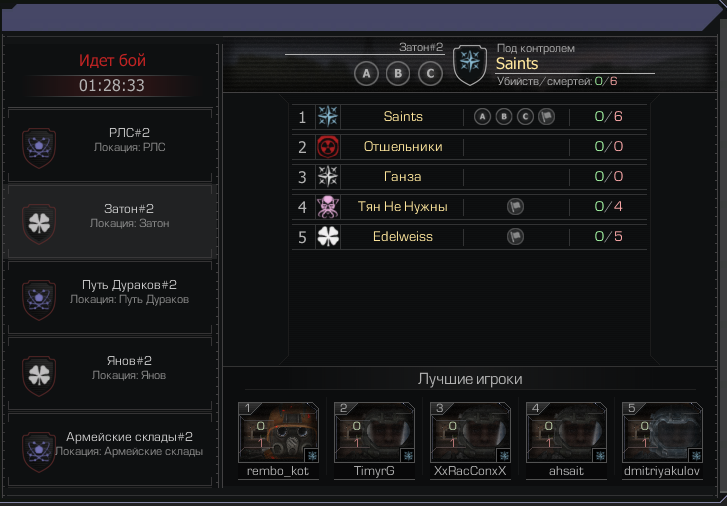The height and width of the screenshot is (506, 727).
Task: Click the Отшельники radiation clan icon
Action: 328,147
